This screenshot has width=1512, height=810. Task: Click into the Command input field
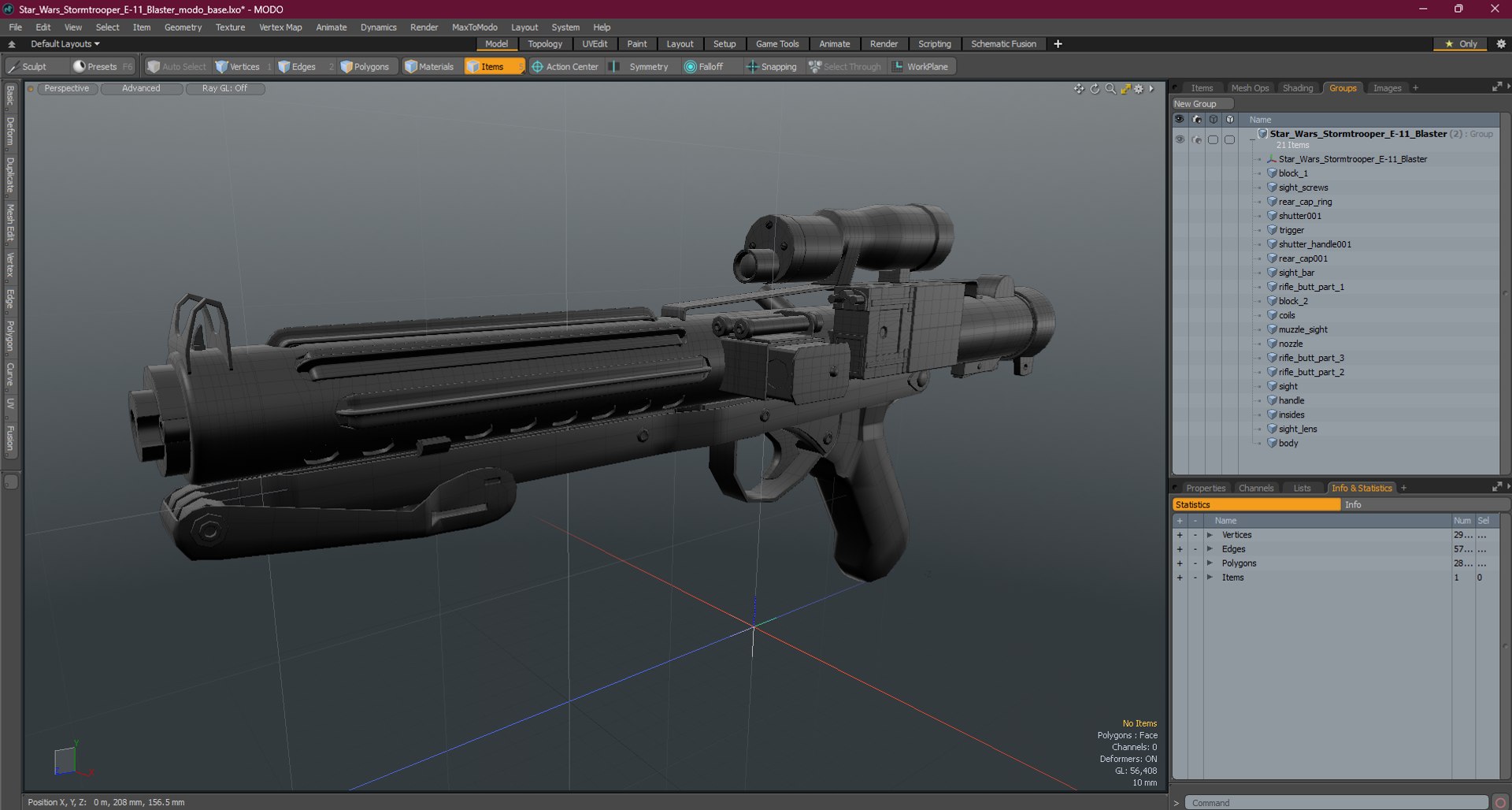[x=1336, y=803]
